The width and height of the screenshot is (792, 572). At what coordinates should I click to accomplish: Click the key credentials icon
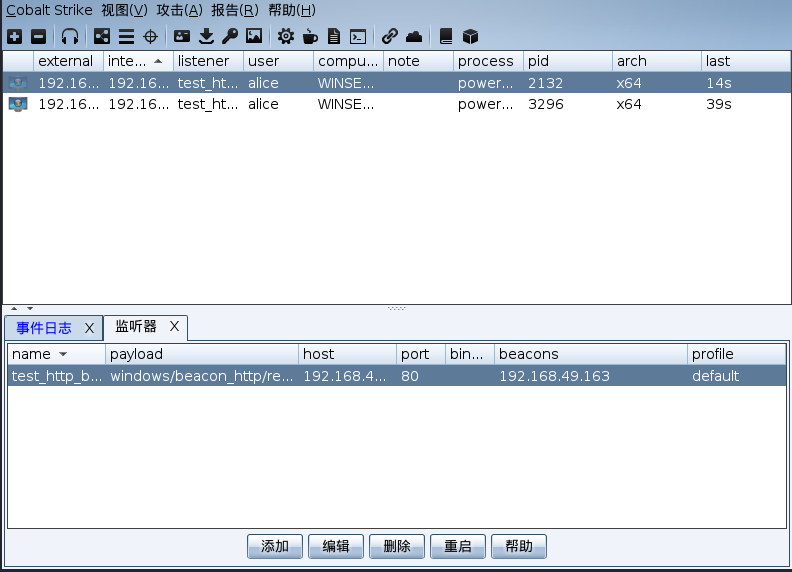[230, 36]
